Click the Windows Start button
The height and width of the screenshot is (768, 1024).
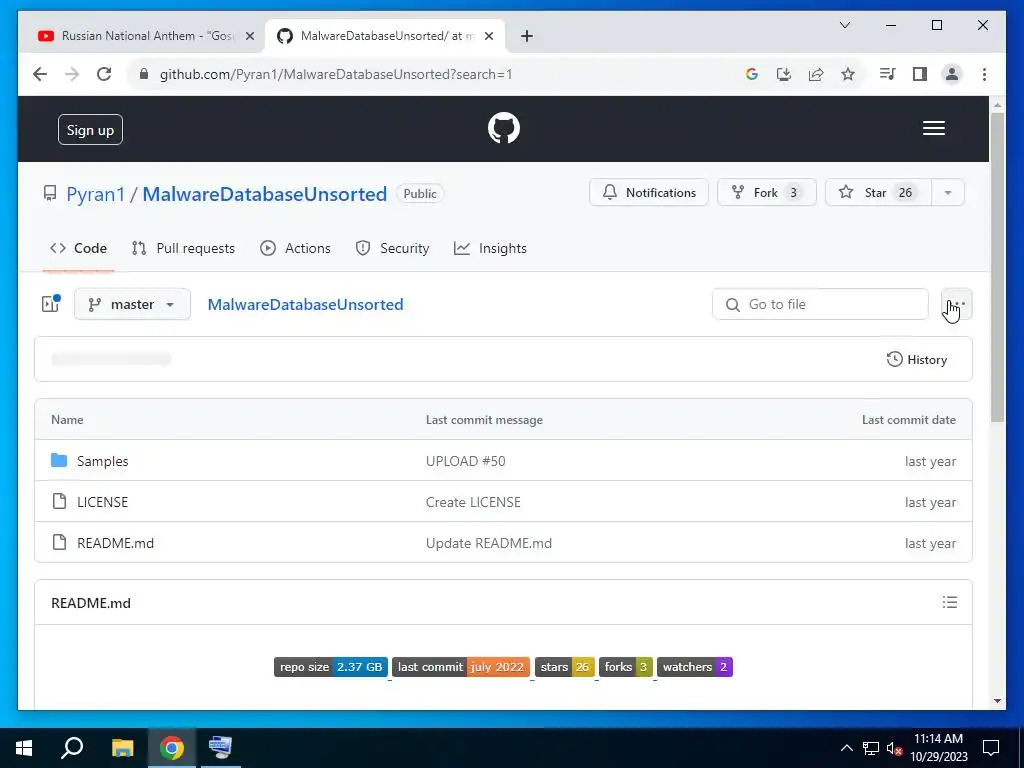pos(24,748)
